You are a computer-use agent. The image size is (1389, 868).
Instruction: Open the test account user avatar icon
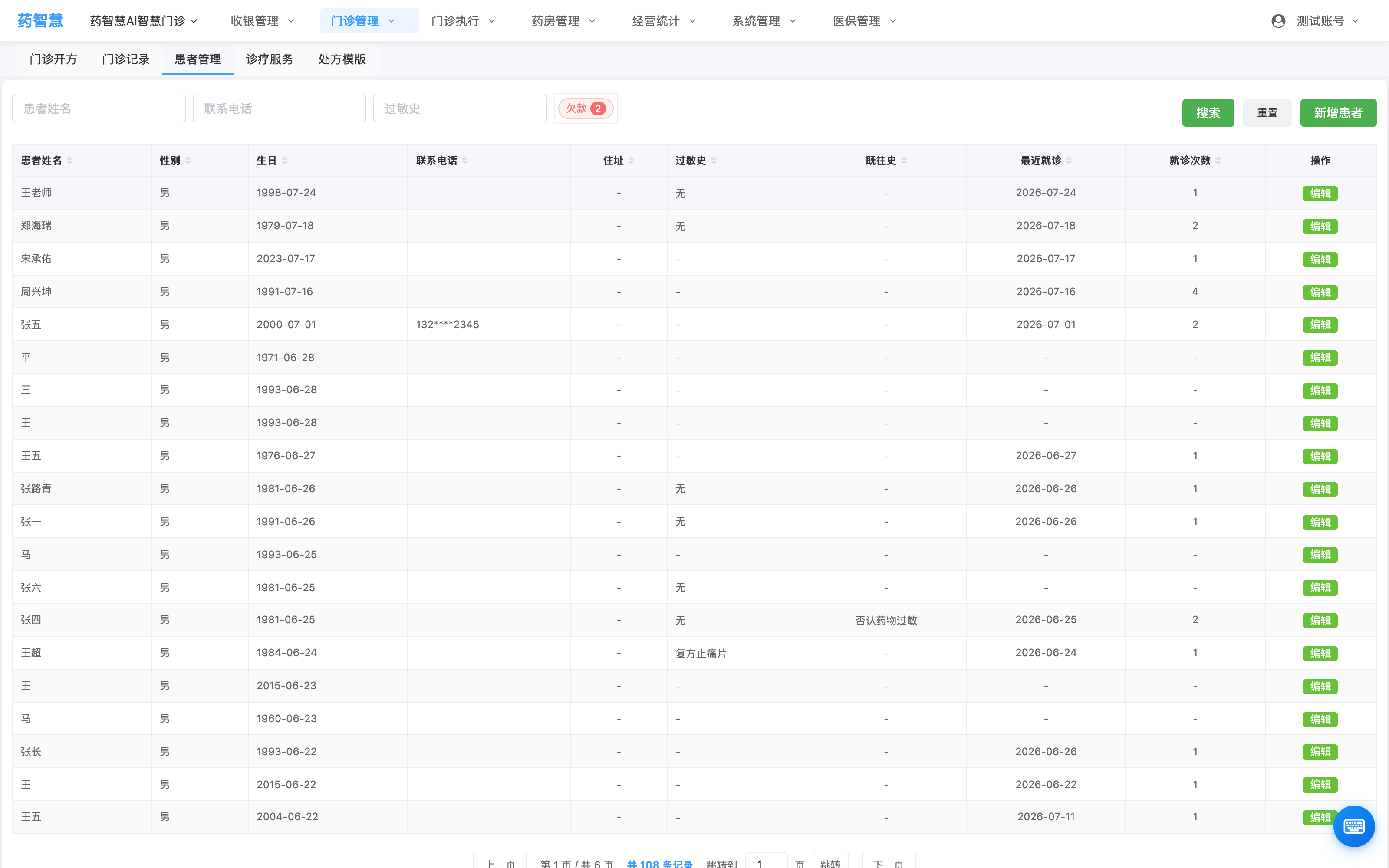point(1278,21)
